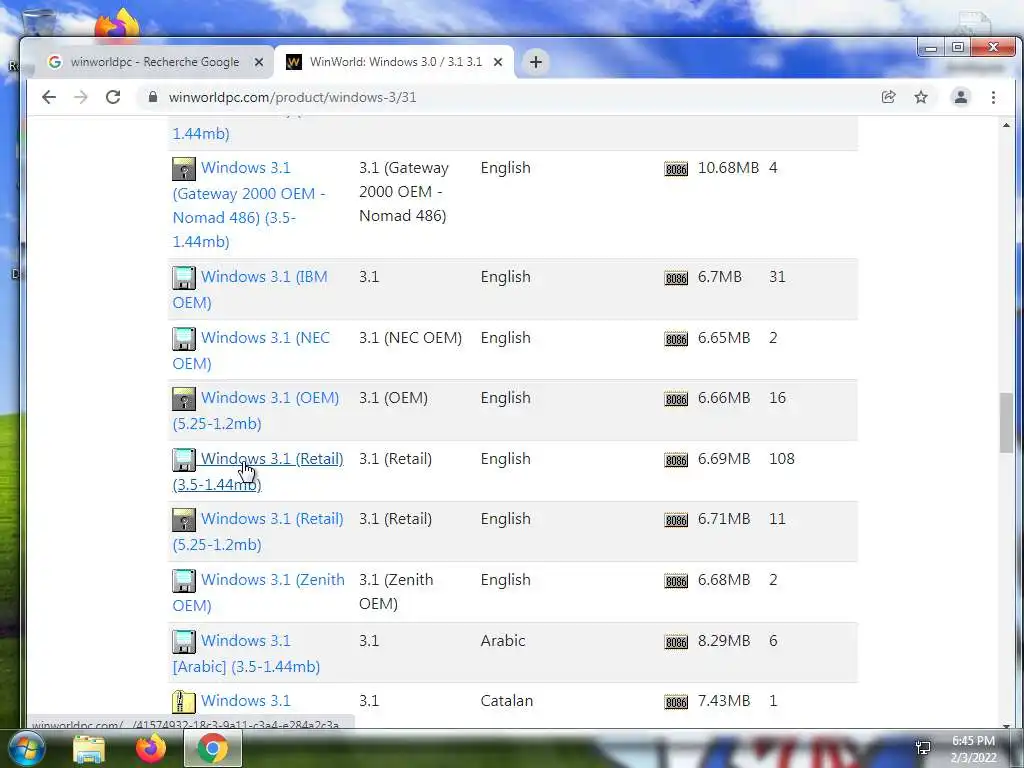Click zip archive icon of Catalan row
Screen dimensions: 1024x768
click(184, 702)
